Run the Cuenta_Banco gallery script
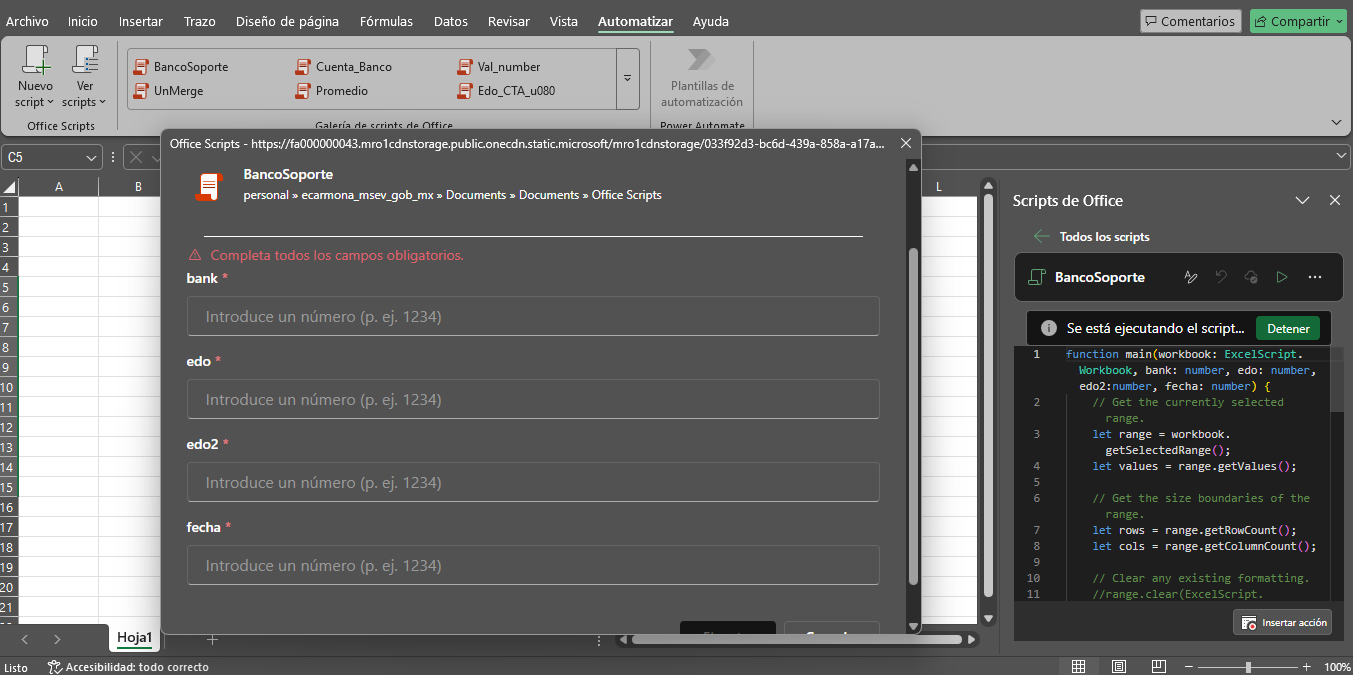 tap(344, 67)
